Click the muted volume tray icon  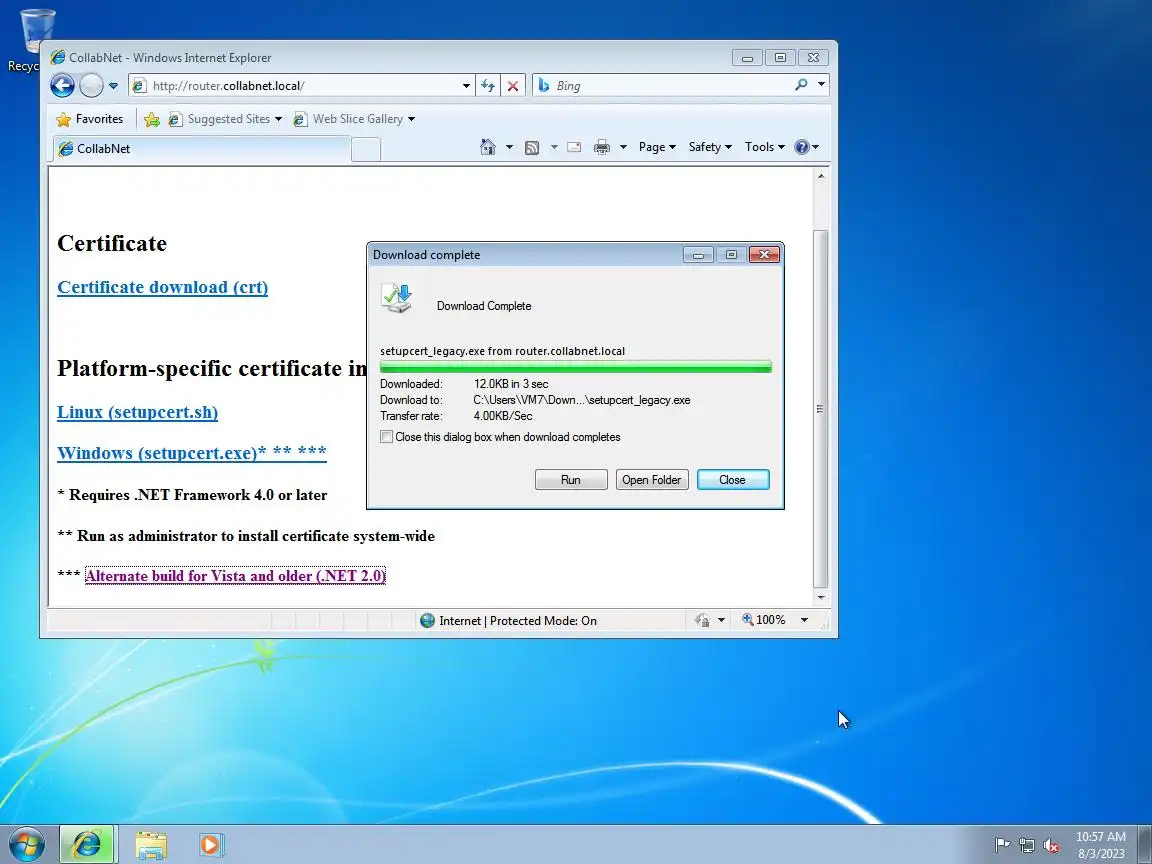[1051, 846]
